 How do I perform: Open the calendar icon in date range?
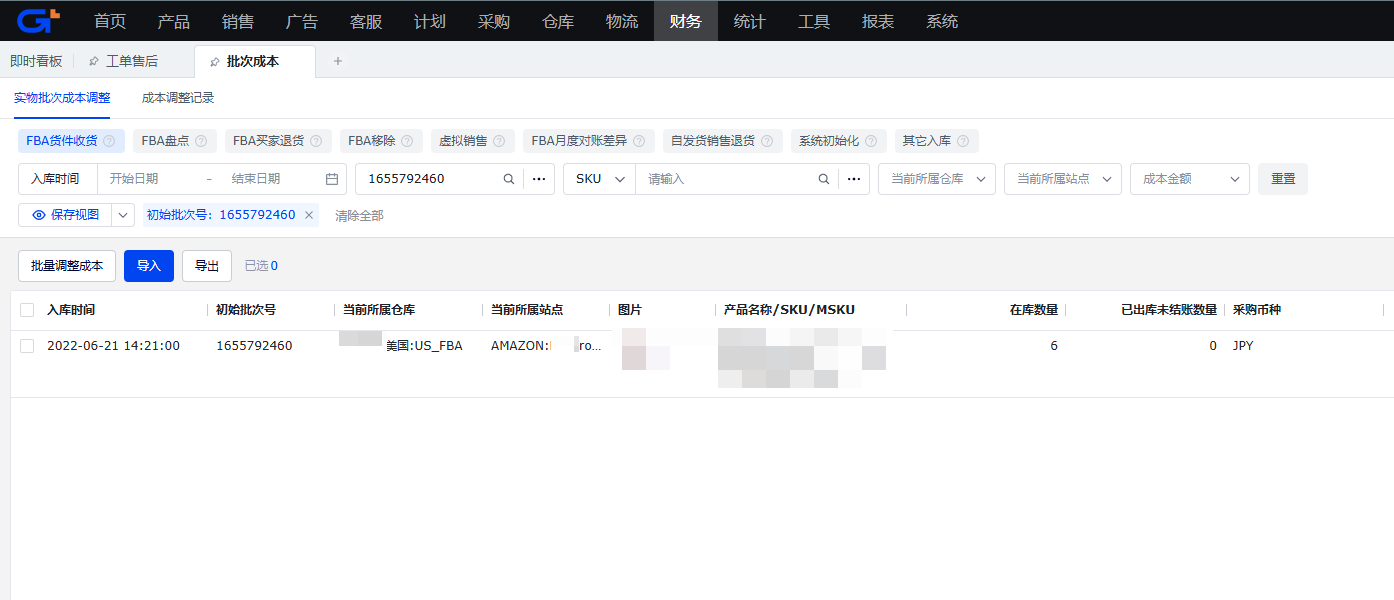(332, 179)
